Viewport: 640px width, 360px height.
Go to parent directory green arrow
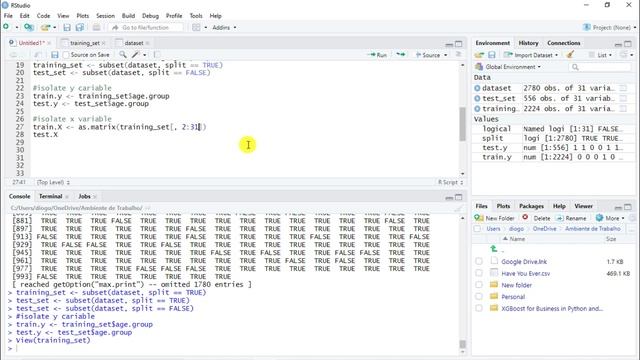click(x=494, y=249)
